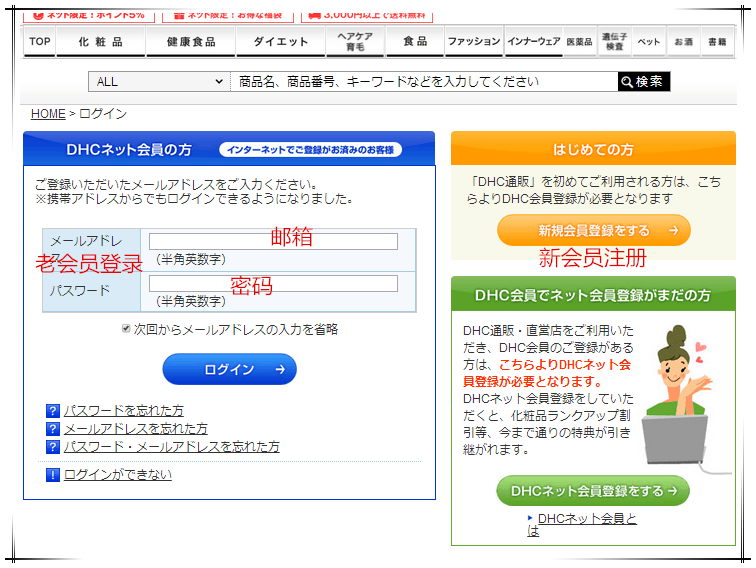The height and width of the screenshot is (568, 756).
Task: Focus the product keyword search field
Action: tap(424, 81)
